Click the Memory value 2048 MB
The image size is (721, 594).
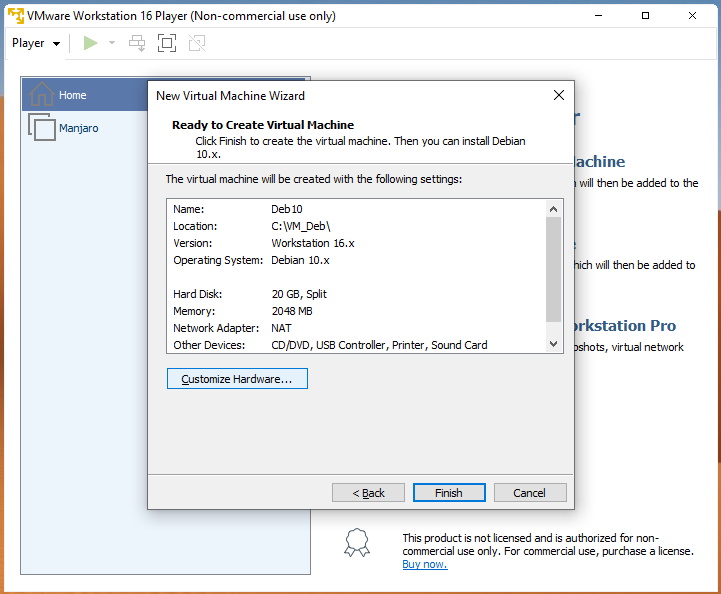pyautogui.click(x=292, y=311)
